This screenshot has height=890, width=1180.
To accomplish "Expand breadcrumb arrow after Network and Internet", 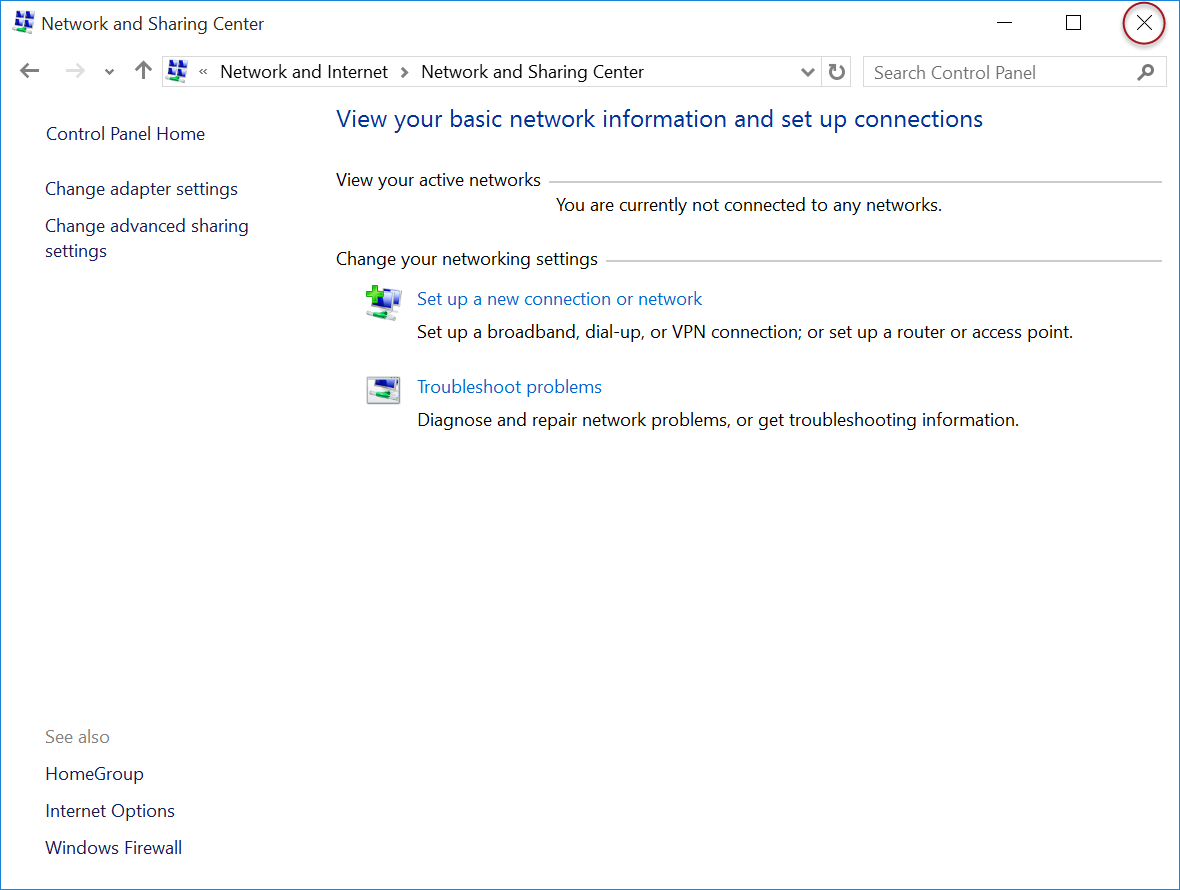I will click(405, 72).
